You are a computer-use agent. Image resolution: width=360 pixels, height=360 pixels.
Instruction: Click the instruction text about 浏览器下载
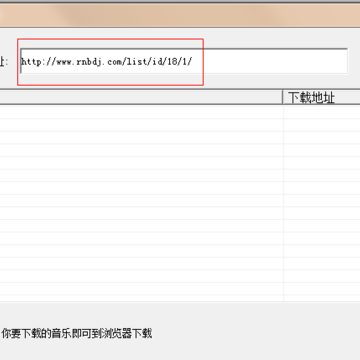pos(77,333)
